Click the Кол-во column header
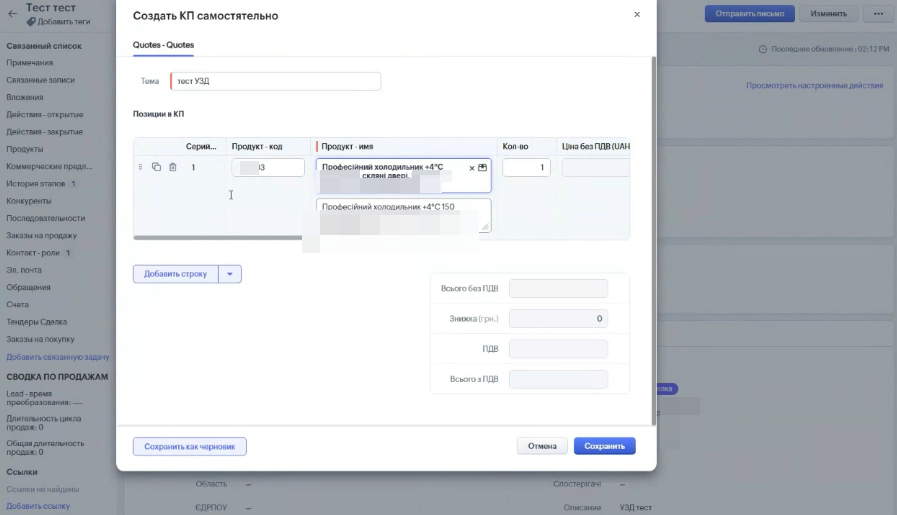Viewport: 897px width, 515px height. coord(515,146)
